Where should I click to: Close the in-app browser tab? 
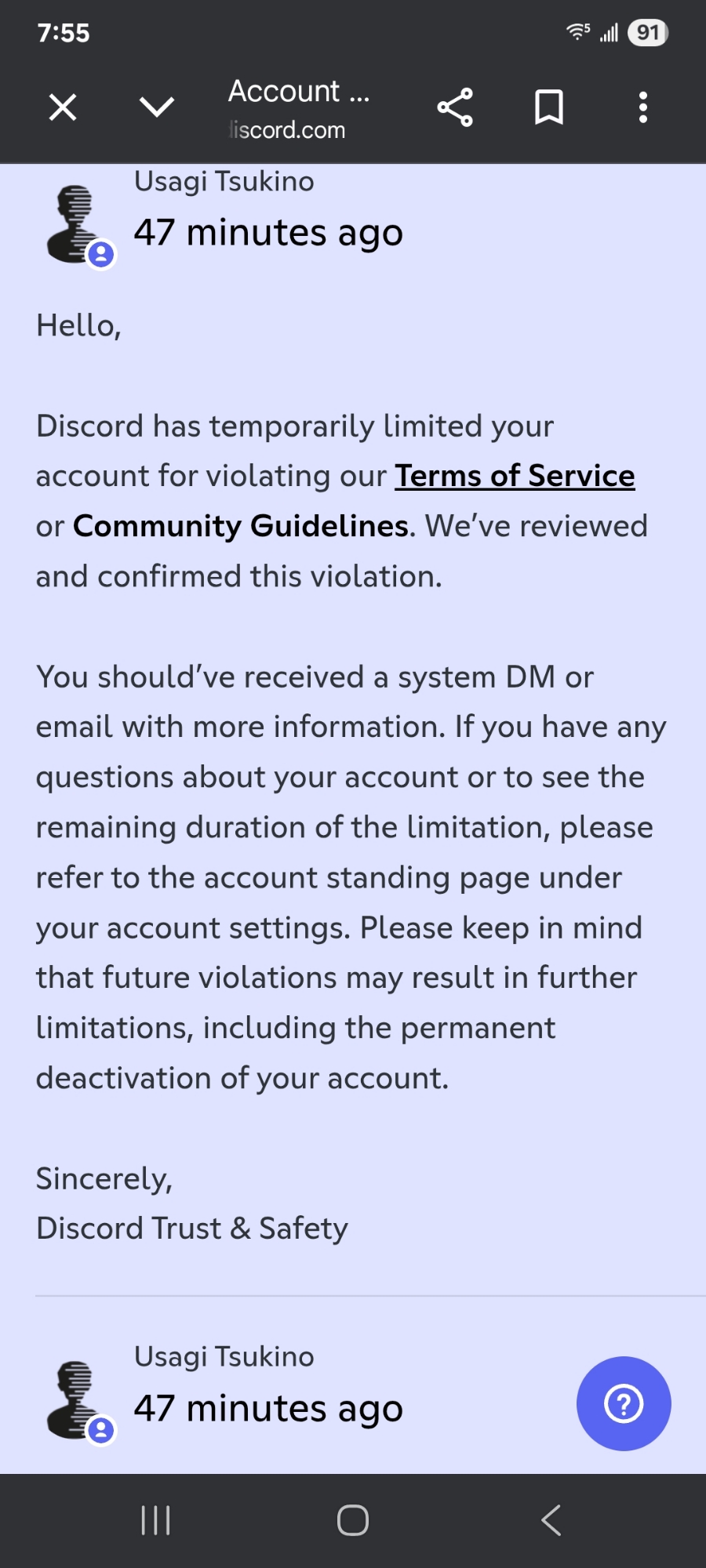[x=63, y=107]
